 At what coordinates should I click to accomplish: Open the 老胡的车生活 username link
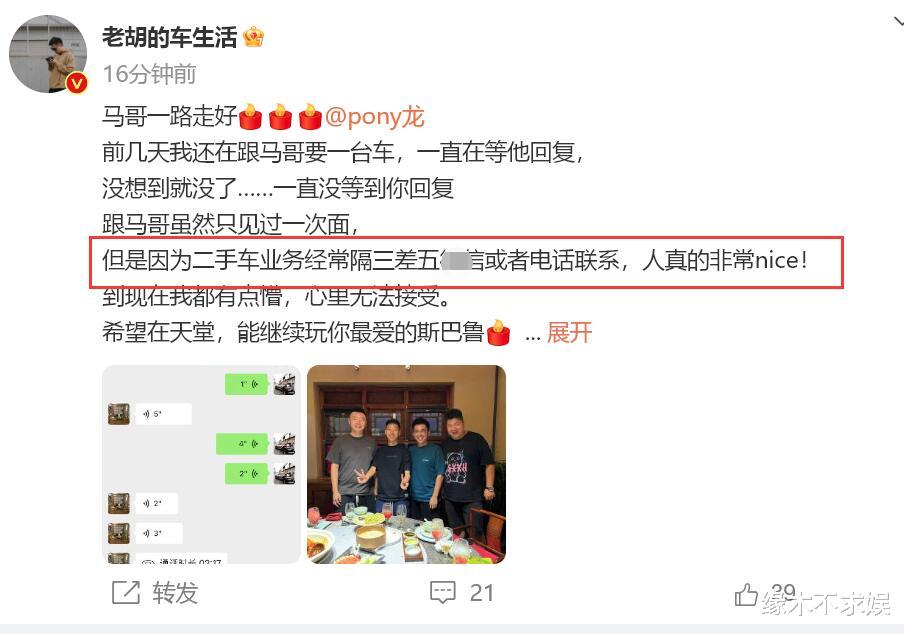point(170,37)
